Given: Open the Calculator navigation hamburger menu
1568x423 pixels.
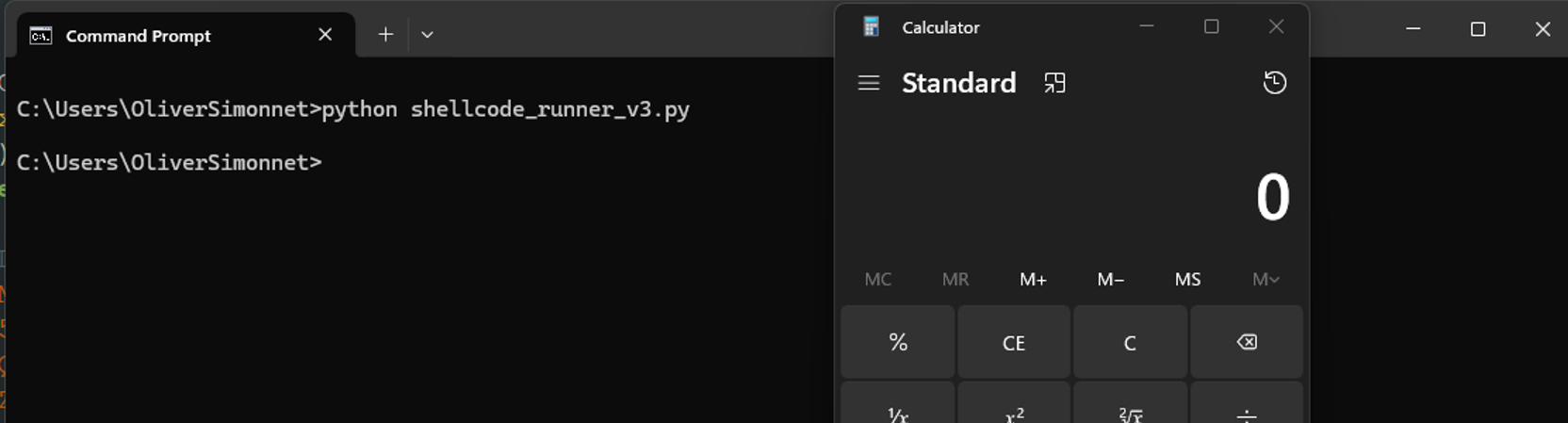Looking at the screenshot, I should 869,83.
